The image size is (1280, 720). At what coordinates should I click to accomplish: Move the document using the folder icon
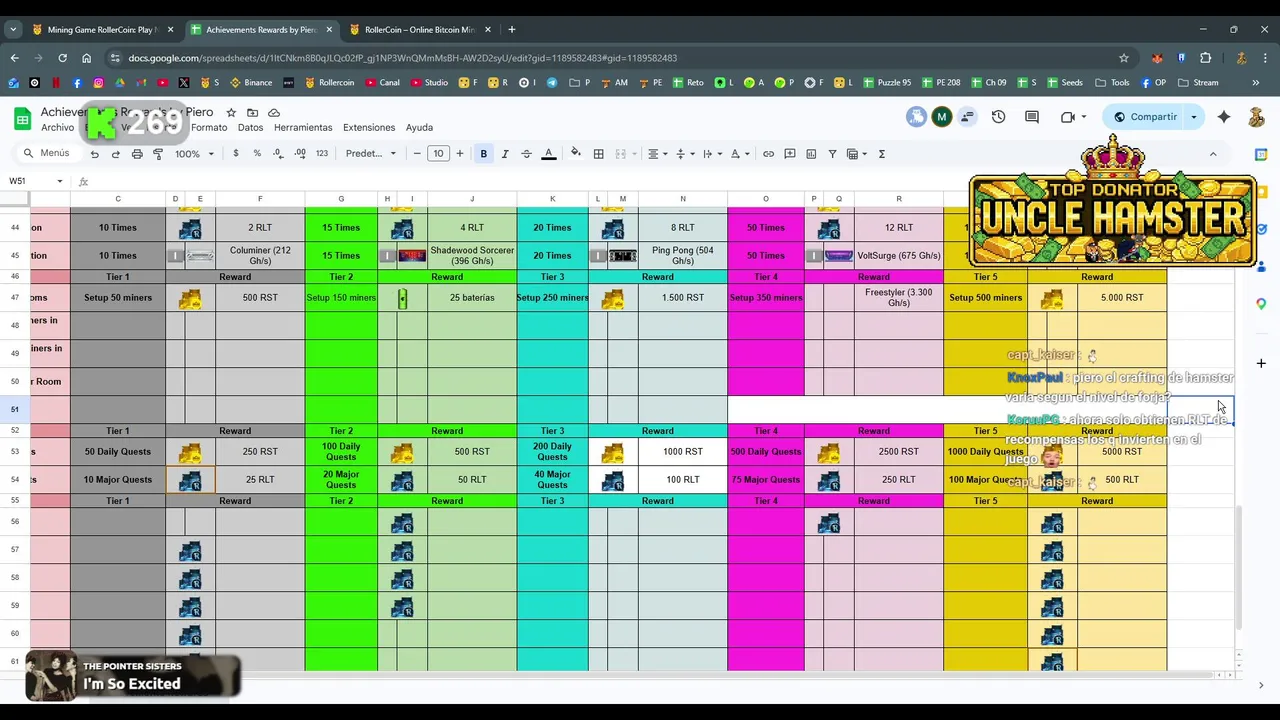pyautogui.click(x=252, y=113)
